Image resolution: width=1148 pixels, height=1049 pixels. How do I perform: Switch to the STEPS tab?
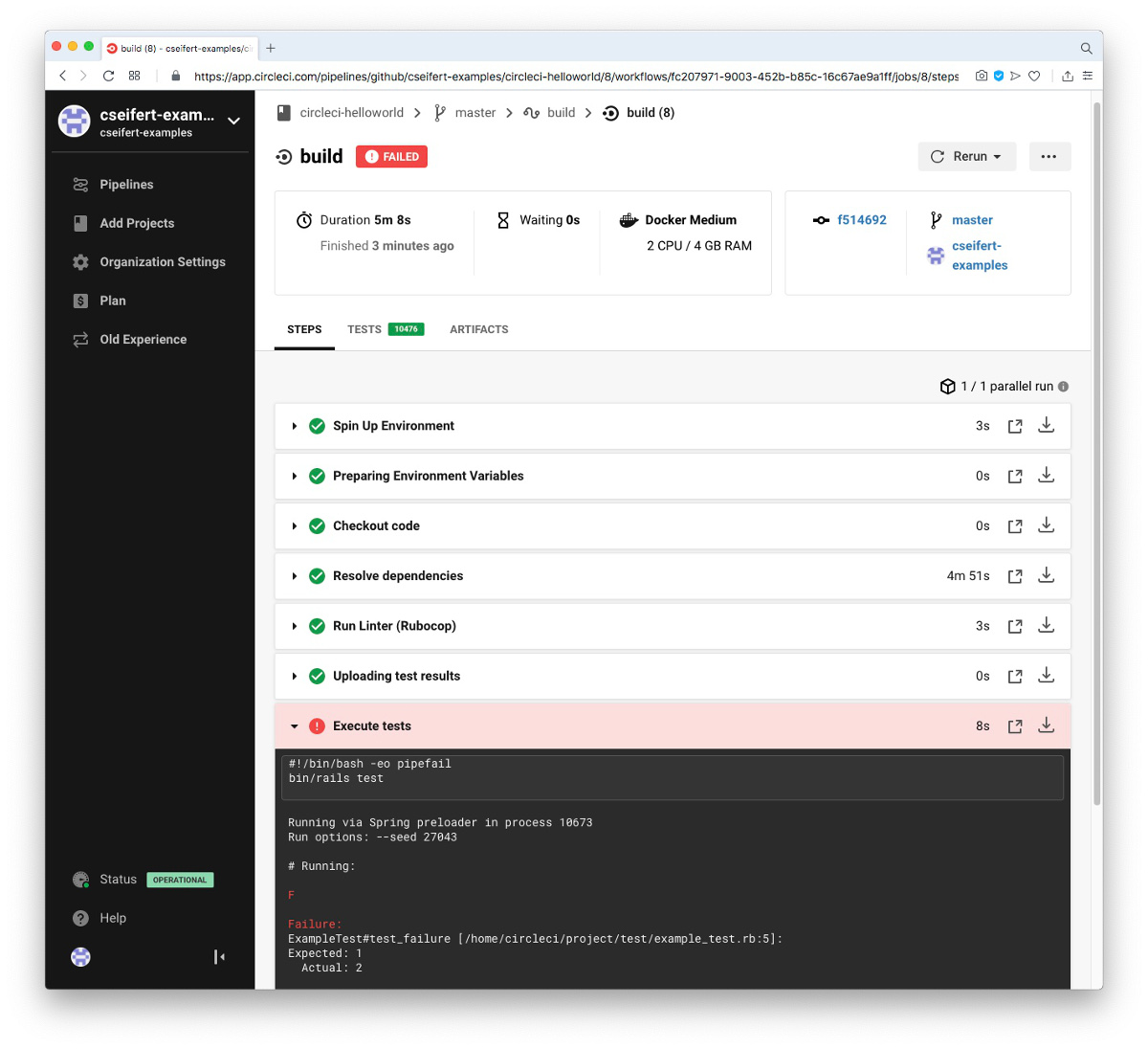(x=304, y=329)
